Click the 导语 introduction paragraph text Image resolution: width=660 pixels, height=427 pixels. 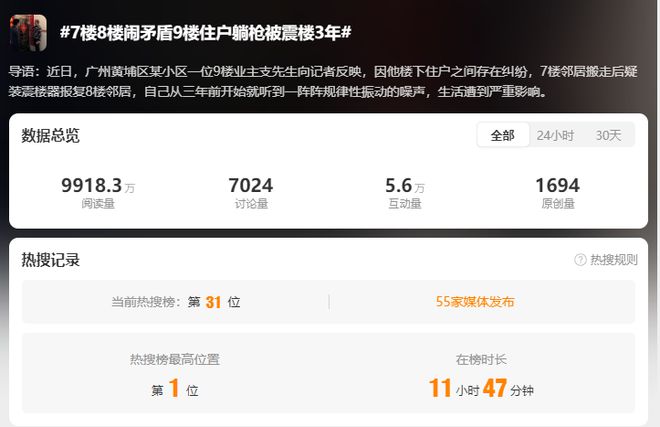(323, 81)
